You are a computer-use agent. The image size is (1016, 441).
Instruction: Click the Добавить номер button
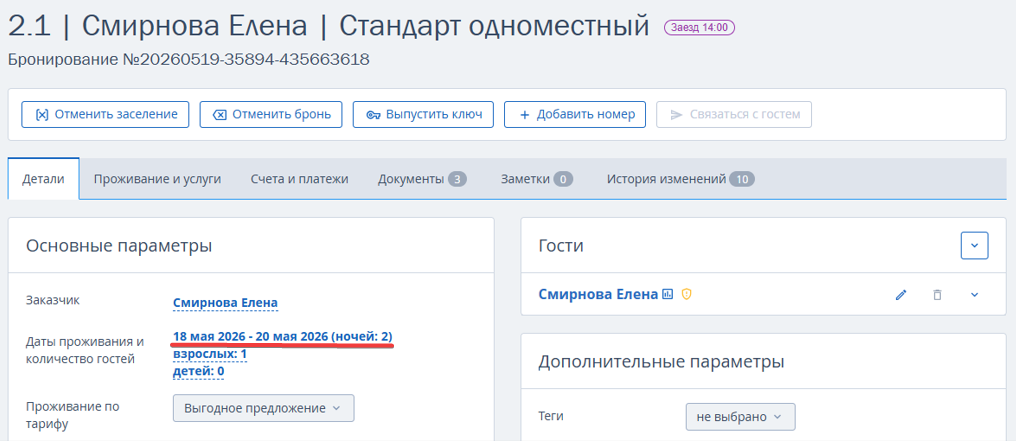(575, 115)
